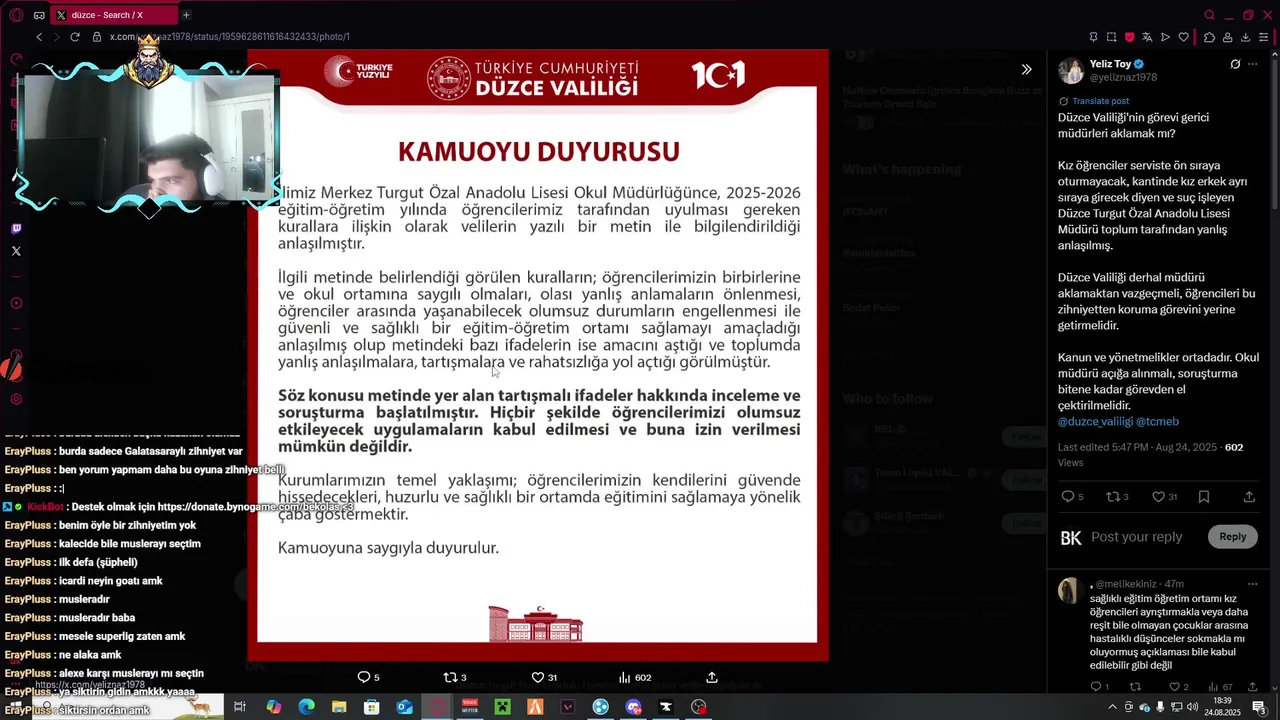This screenshot has height=720, width=1280.
Task: Open Grok icon next to Yeliz Toy's name
Action: 1235,64
